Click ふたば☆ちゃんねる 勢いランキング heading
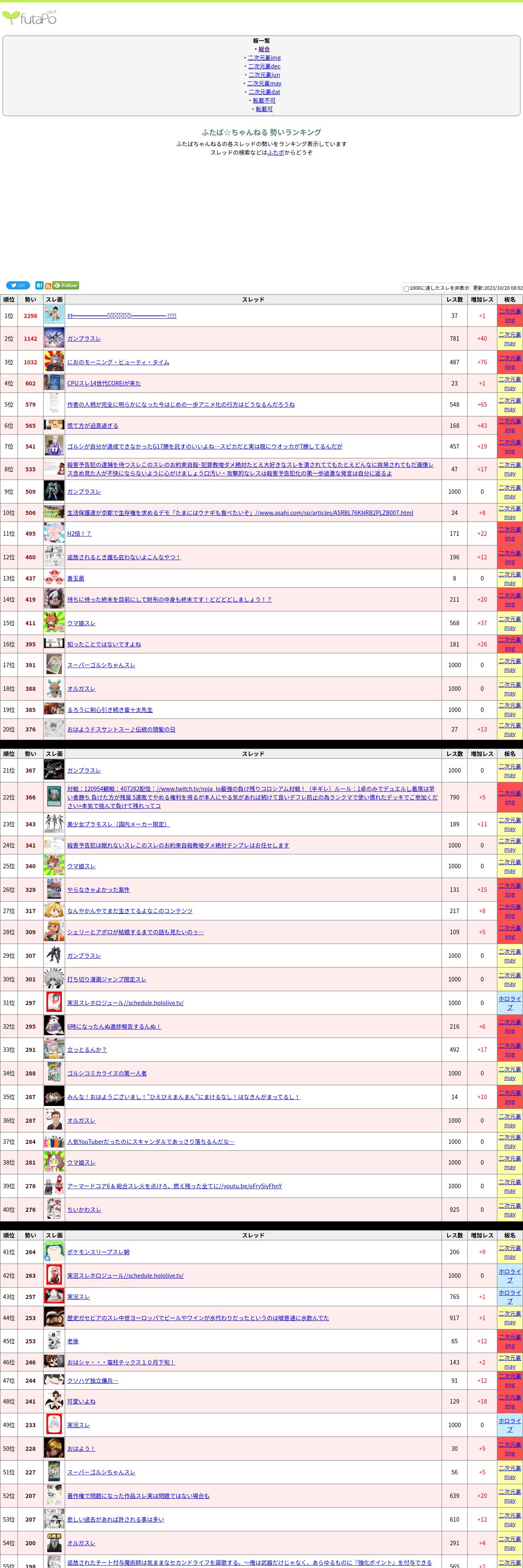This screenshot has width=523, height=1568. point(261,132)
